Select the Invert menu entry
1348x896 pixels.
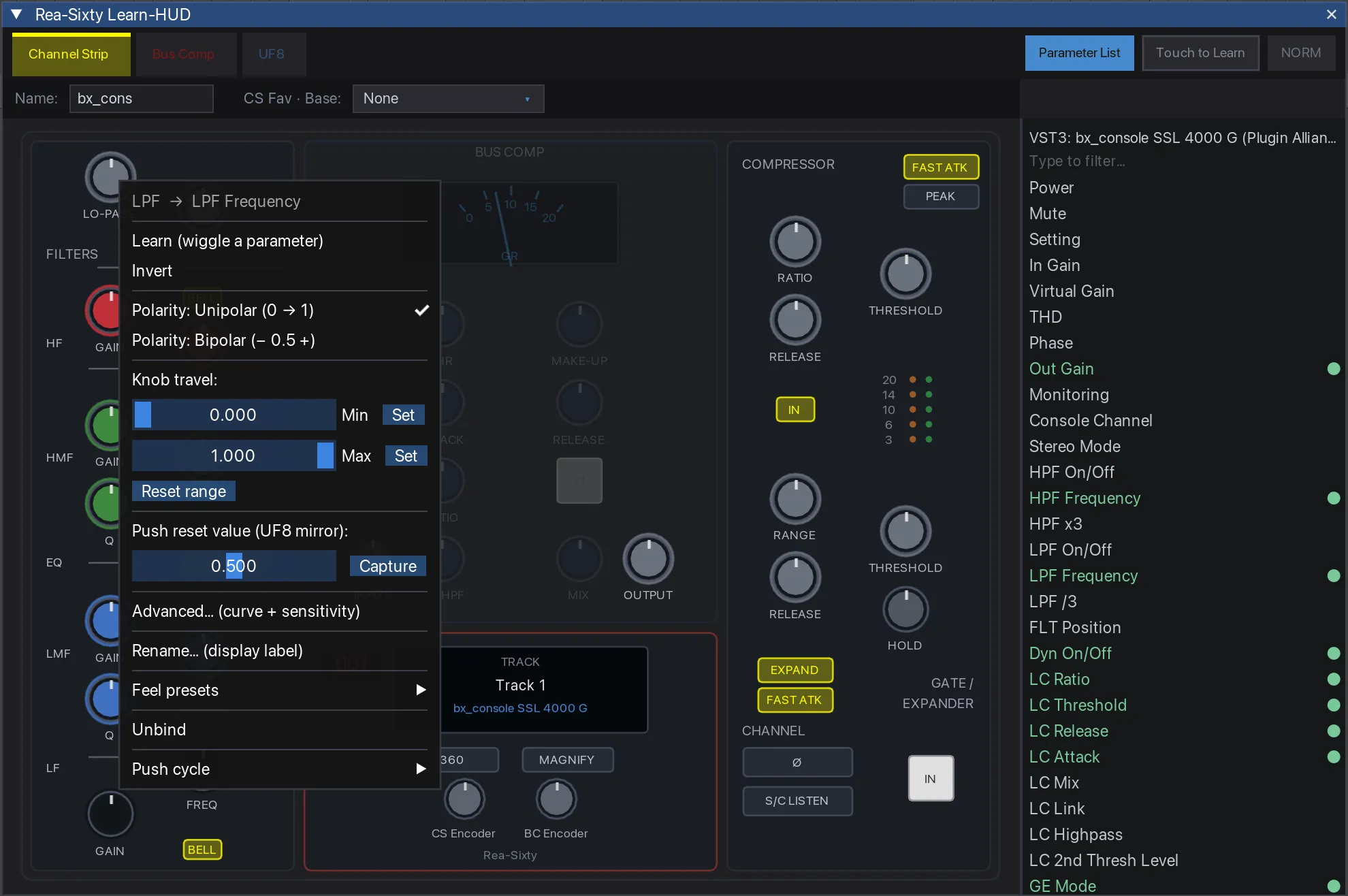(279, 271)
